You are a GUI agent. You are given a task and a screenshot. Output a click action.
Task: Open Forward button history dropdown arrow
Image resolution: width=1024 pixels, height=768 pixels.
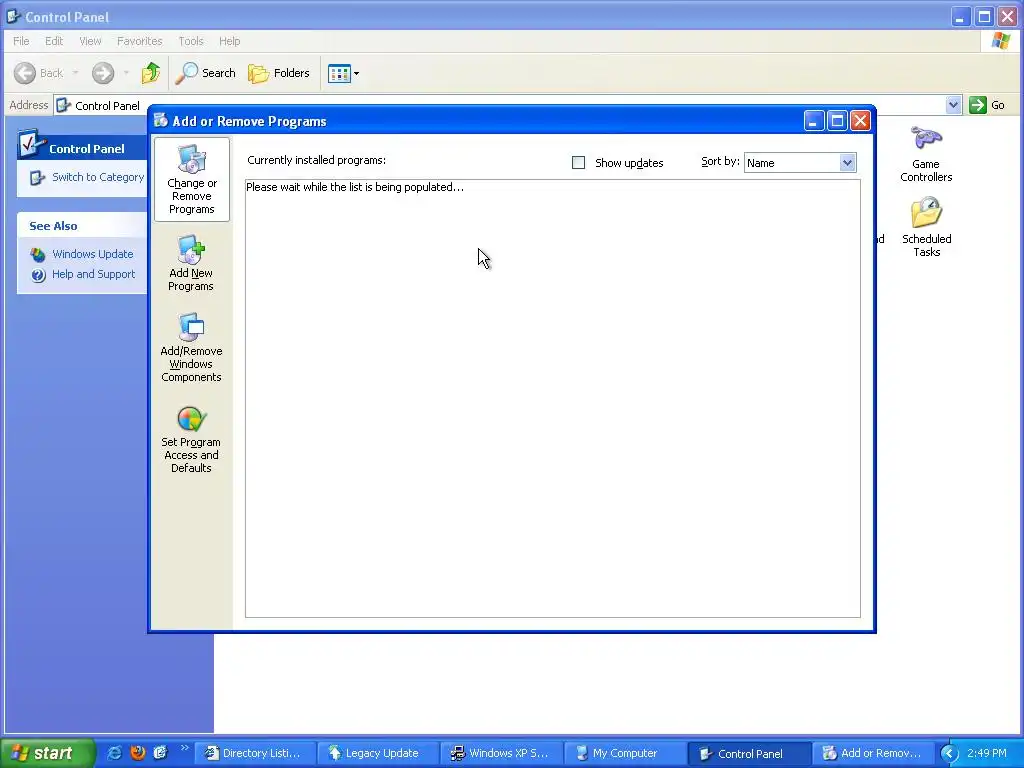click(x=126, y=73)
